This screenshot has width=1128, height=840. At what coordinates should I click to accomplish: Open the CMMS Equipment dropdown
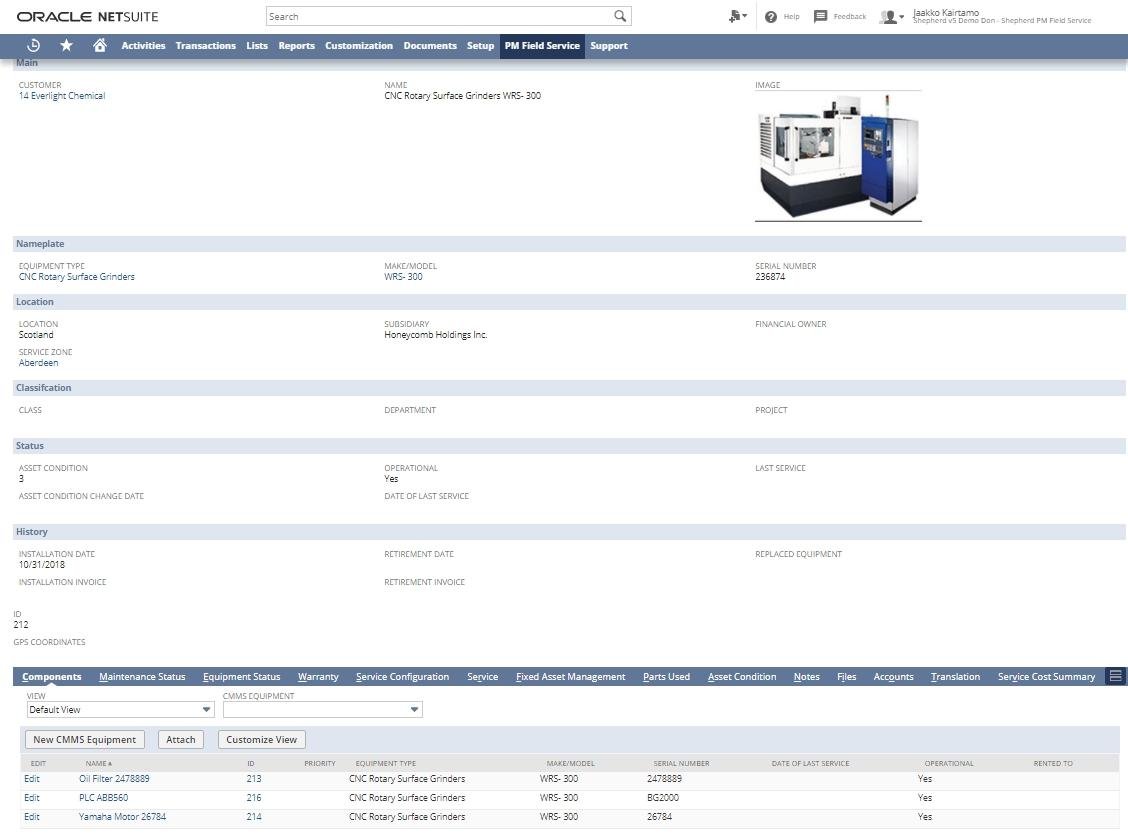click(322, 710)
